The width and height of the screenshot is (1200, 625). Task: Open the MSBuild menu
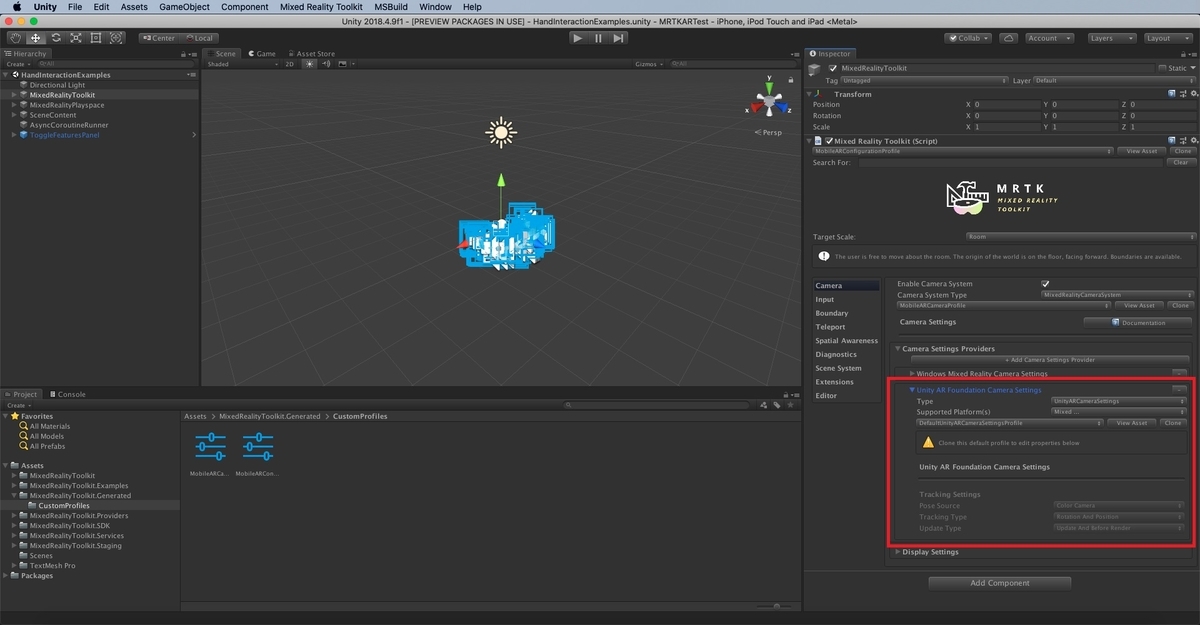(x=391, y=7)
